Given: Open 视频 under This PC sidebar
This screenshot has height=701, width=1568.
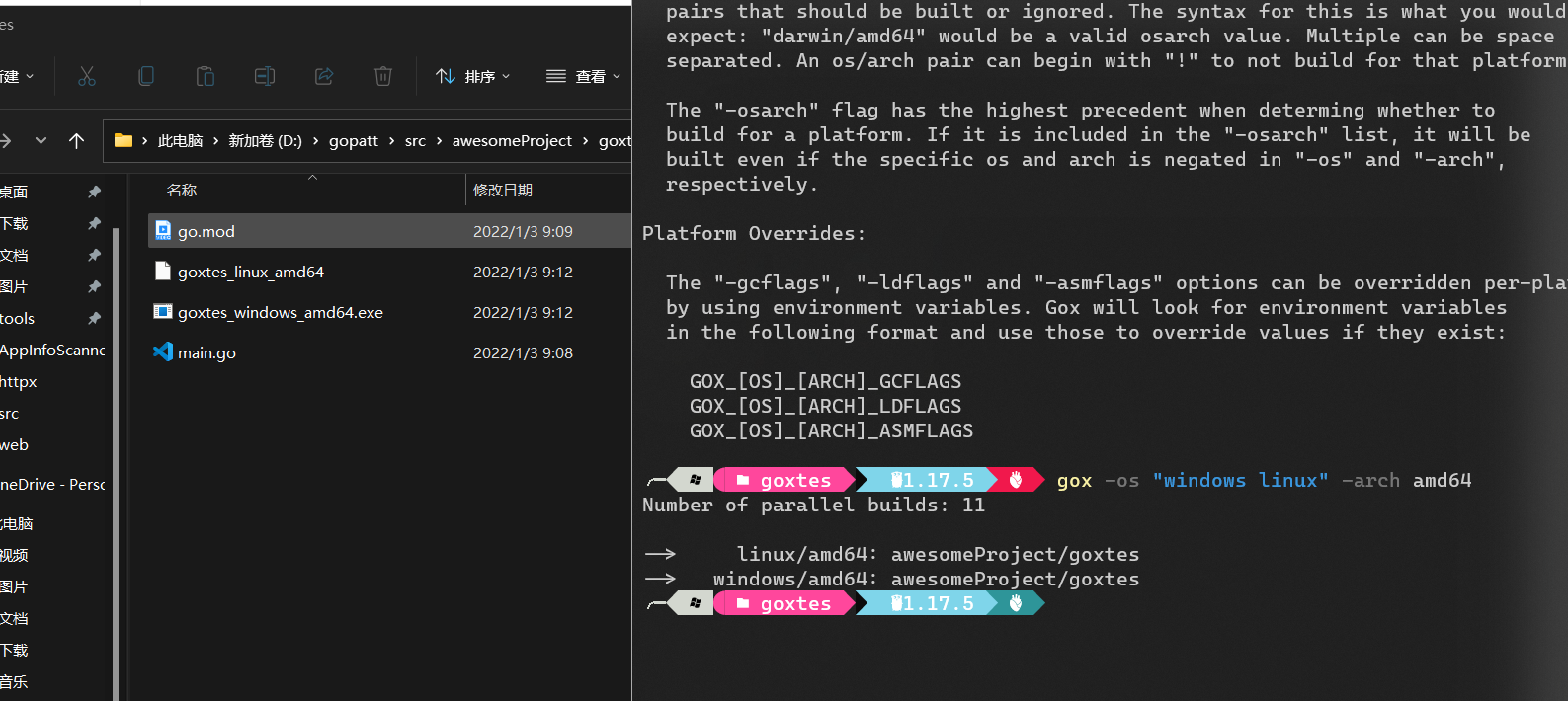Looking at the screenshot, I should [14, 555].
